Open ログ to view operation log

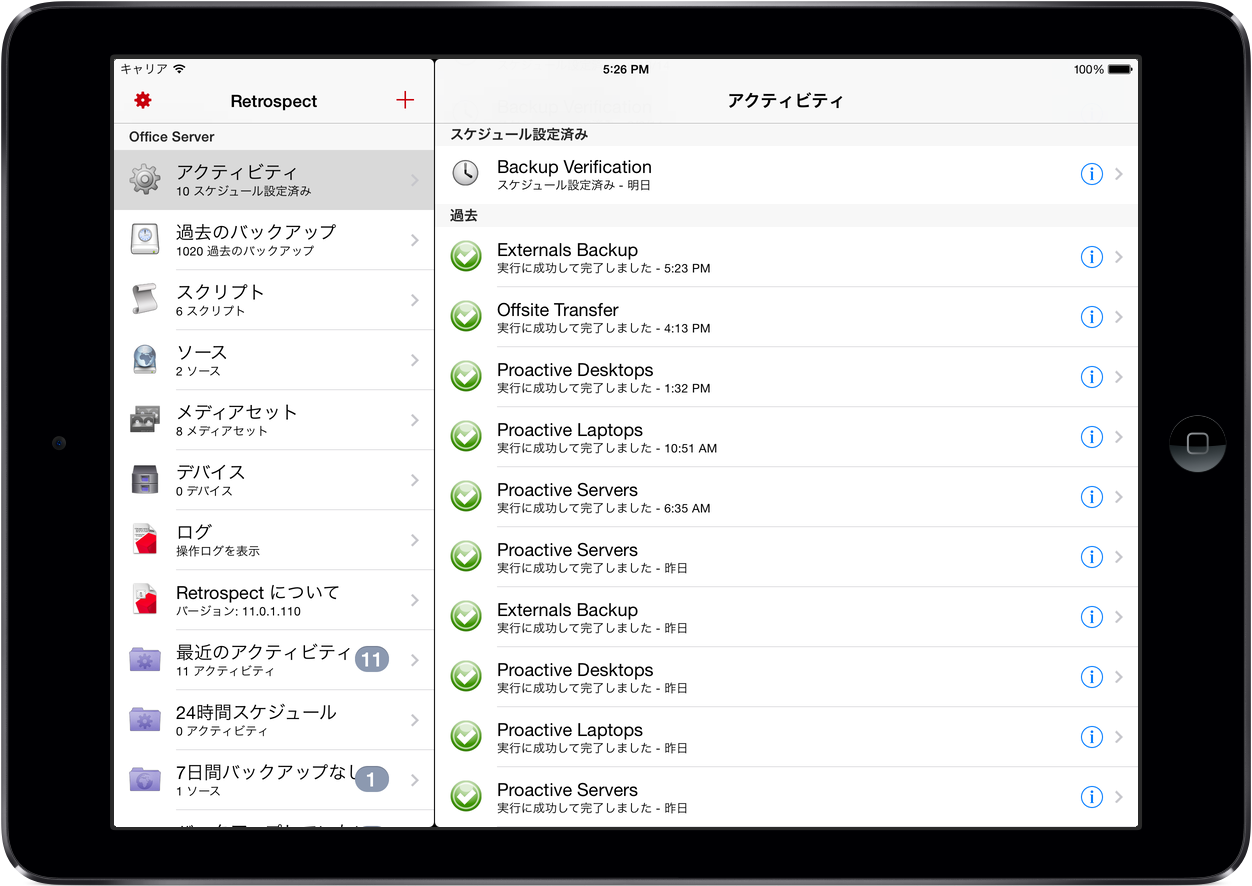coord(274,540)
